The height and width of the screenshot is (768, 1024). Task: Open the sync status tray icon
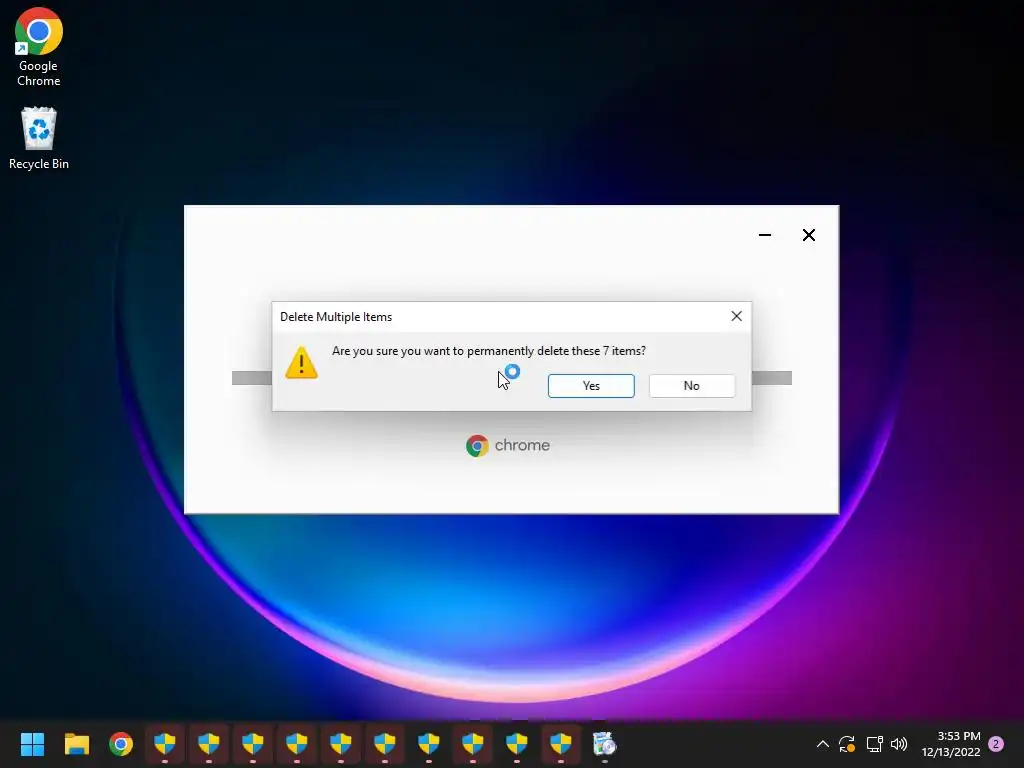tap(847, 744)
